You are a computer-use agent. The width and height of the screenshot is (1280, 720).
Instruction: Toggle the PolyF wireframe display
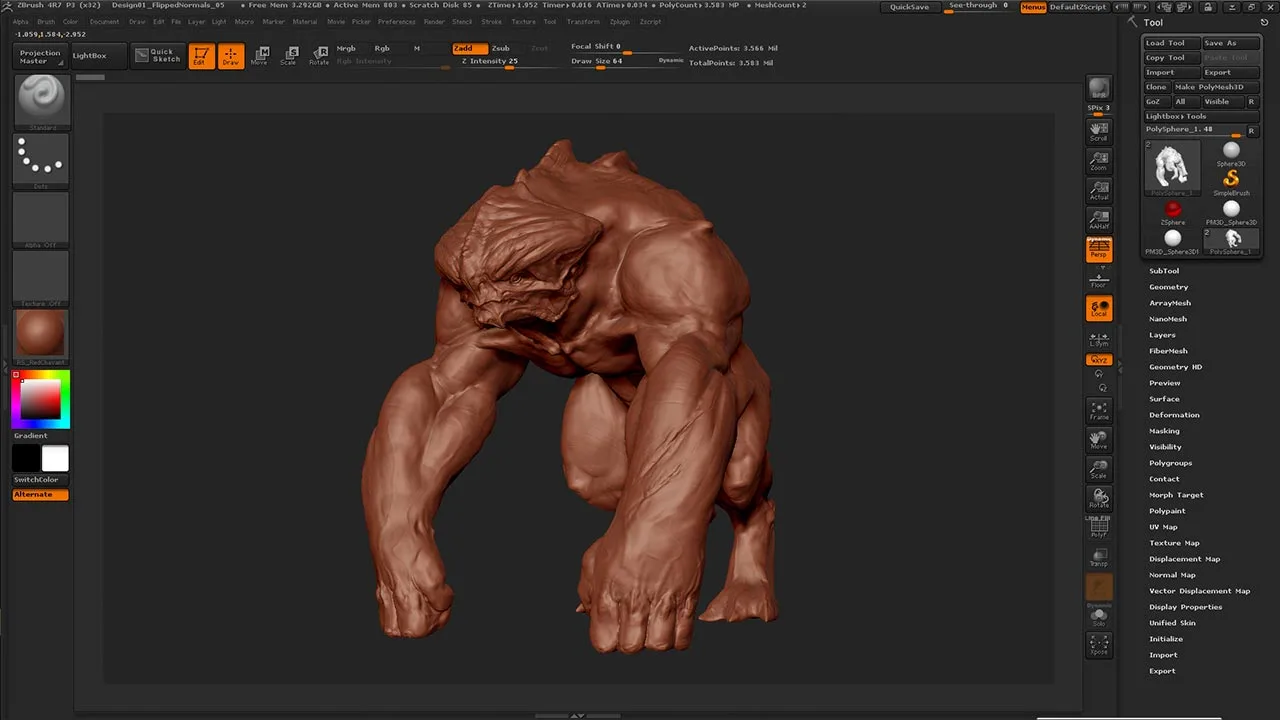click(1099, 527)
